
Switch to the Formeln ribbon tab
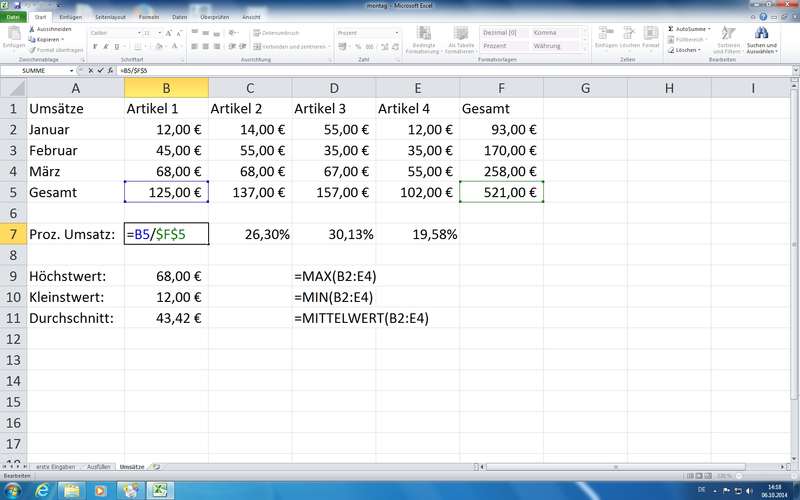point(148,17)
